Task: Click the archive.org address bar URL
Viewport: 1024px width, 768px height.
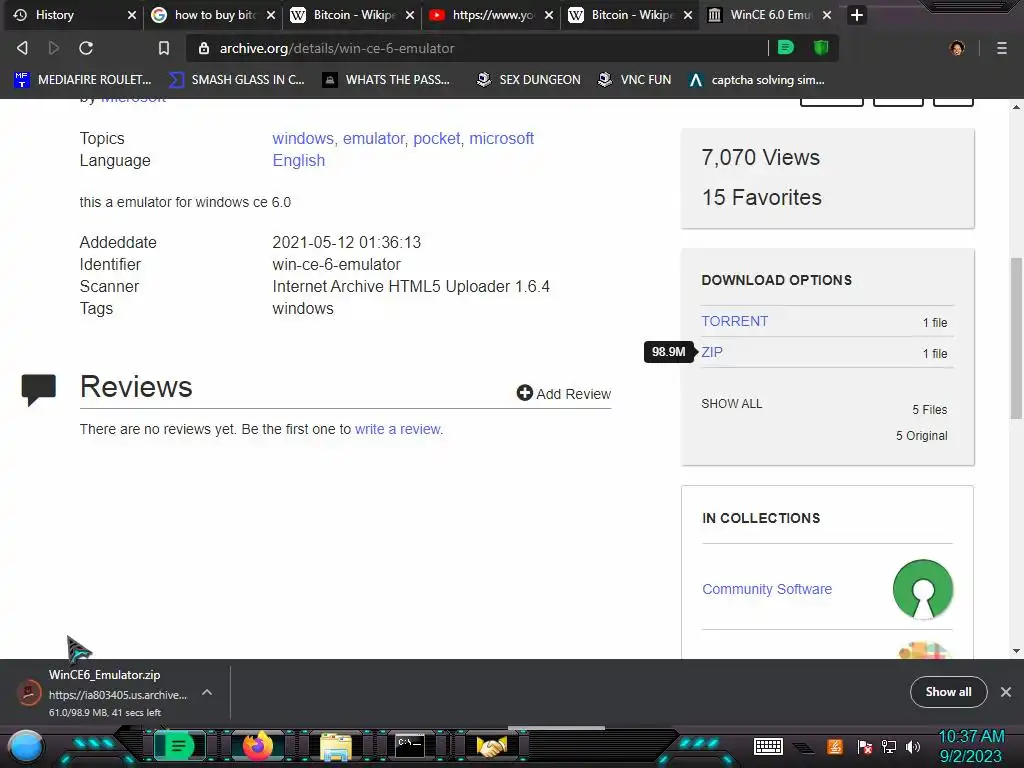Action: point(337,48)
